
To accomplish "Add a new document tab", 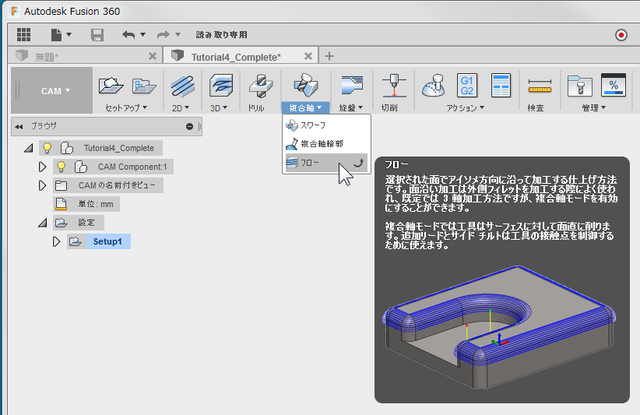I will point(329,56).
